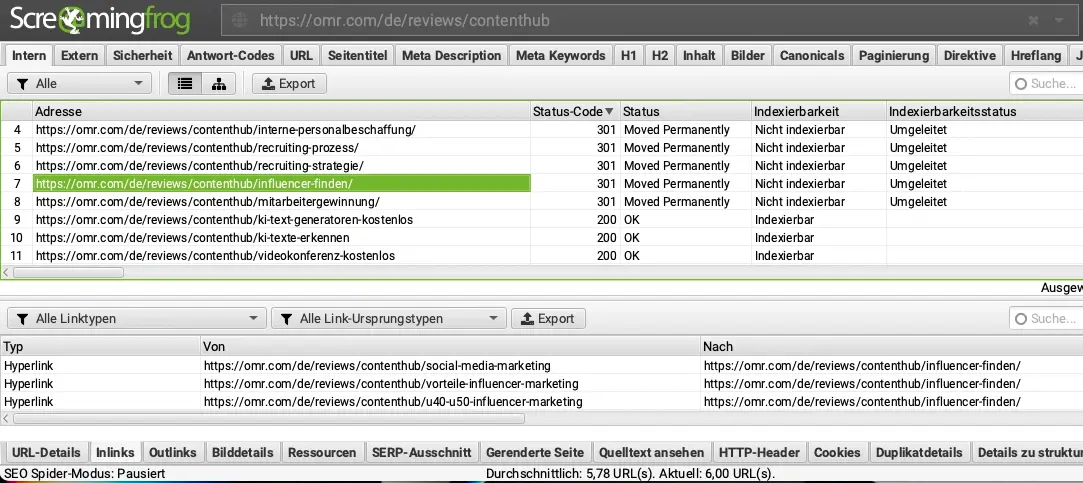Select the highlighted influencer-finden URL

click(x=282, y=183)
